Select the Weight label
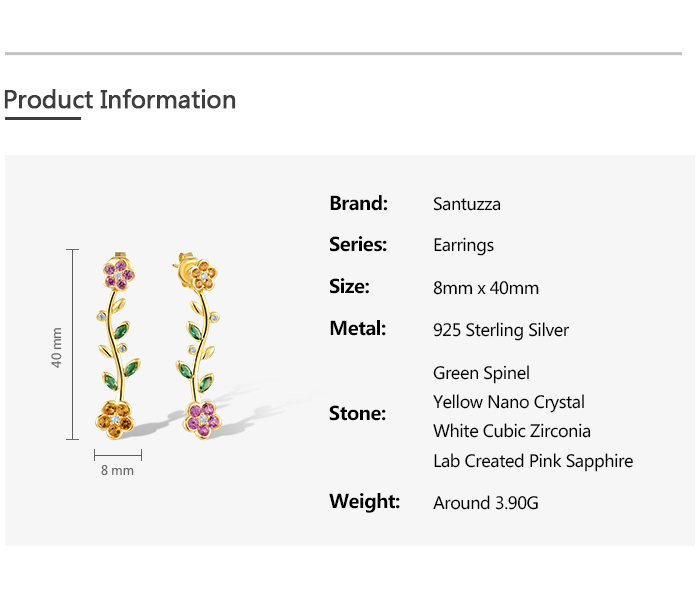Image resolution: width=700 pixels, height=596 pixels. 364,501
